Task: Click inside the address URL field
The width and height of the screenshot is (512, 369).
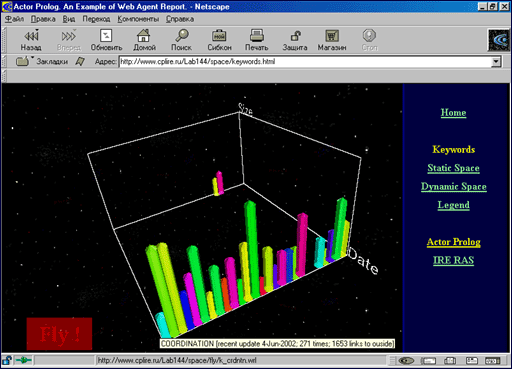Action: point(305,62)
